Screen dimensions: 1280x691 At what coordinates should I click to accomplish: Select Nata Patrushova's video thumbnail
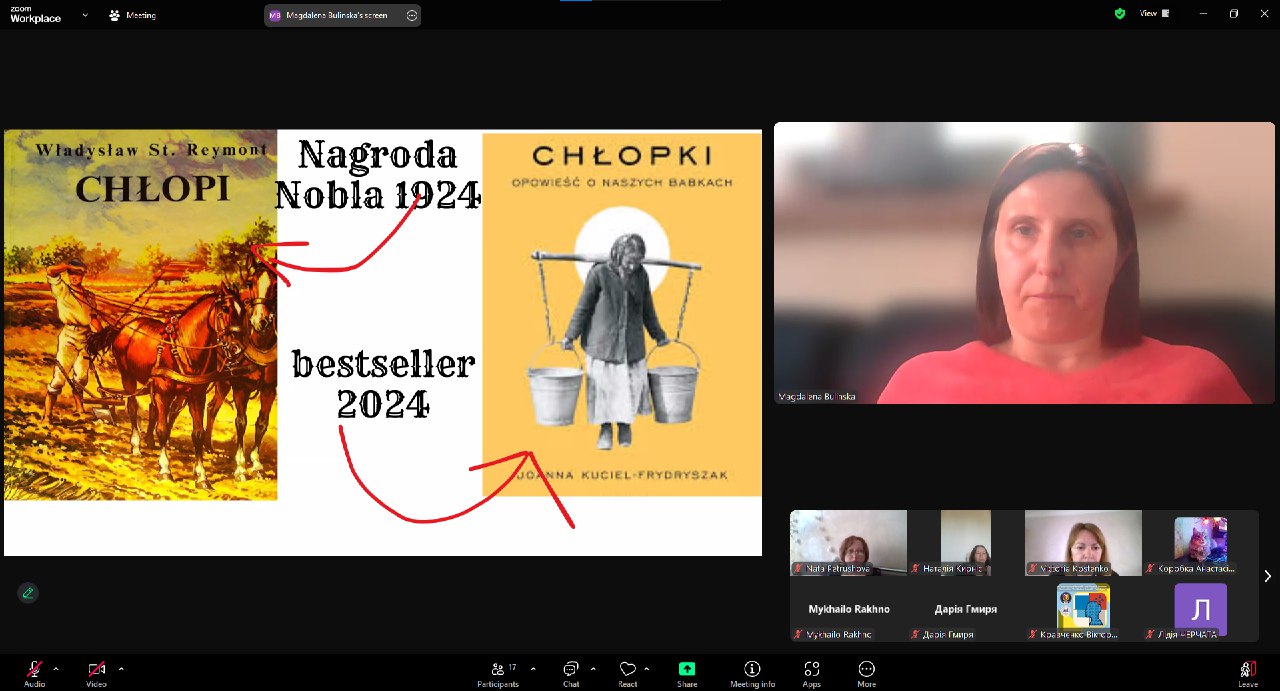click(x=849, y=543)
